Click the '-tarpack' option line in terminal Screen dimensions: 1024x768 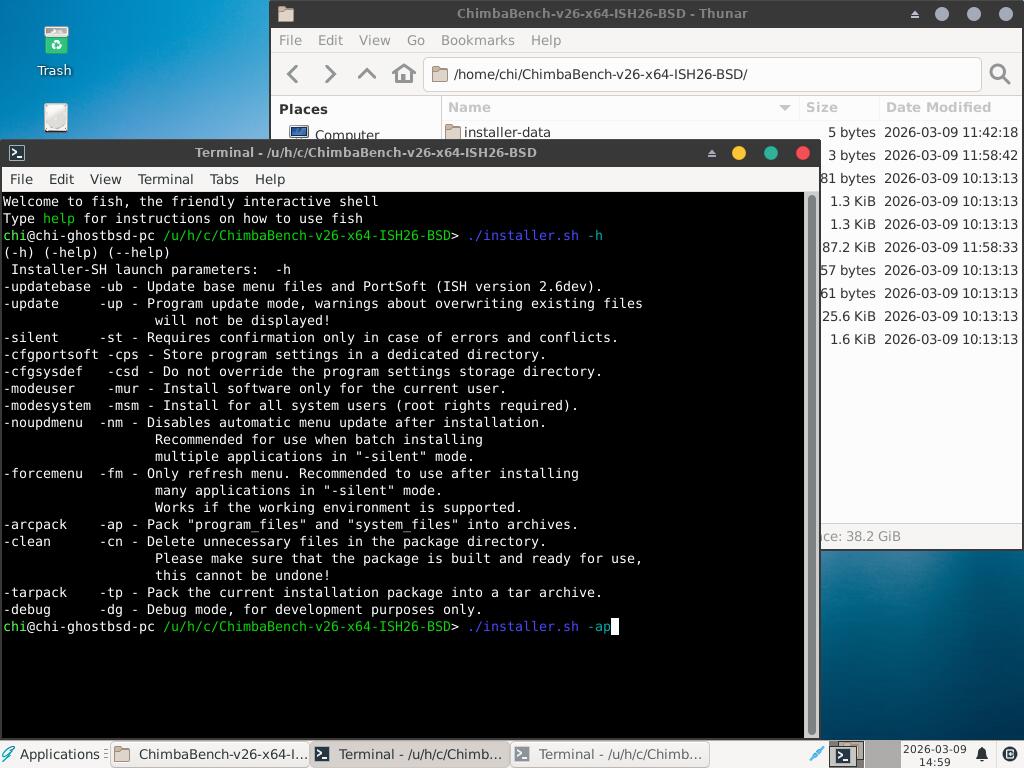click(x=302, y=592)
